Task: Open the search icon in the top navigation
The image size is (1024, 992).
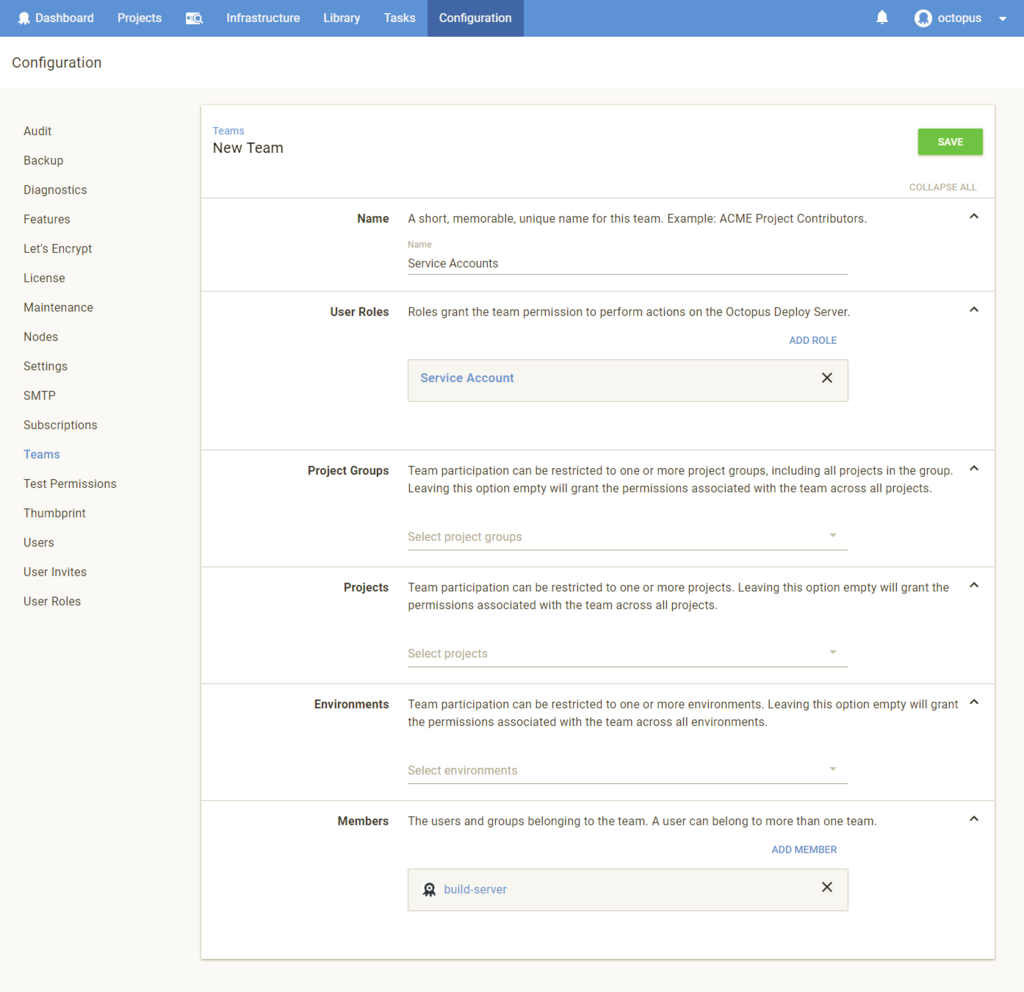Action: click(x=193, y=17)
